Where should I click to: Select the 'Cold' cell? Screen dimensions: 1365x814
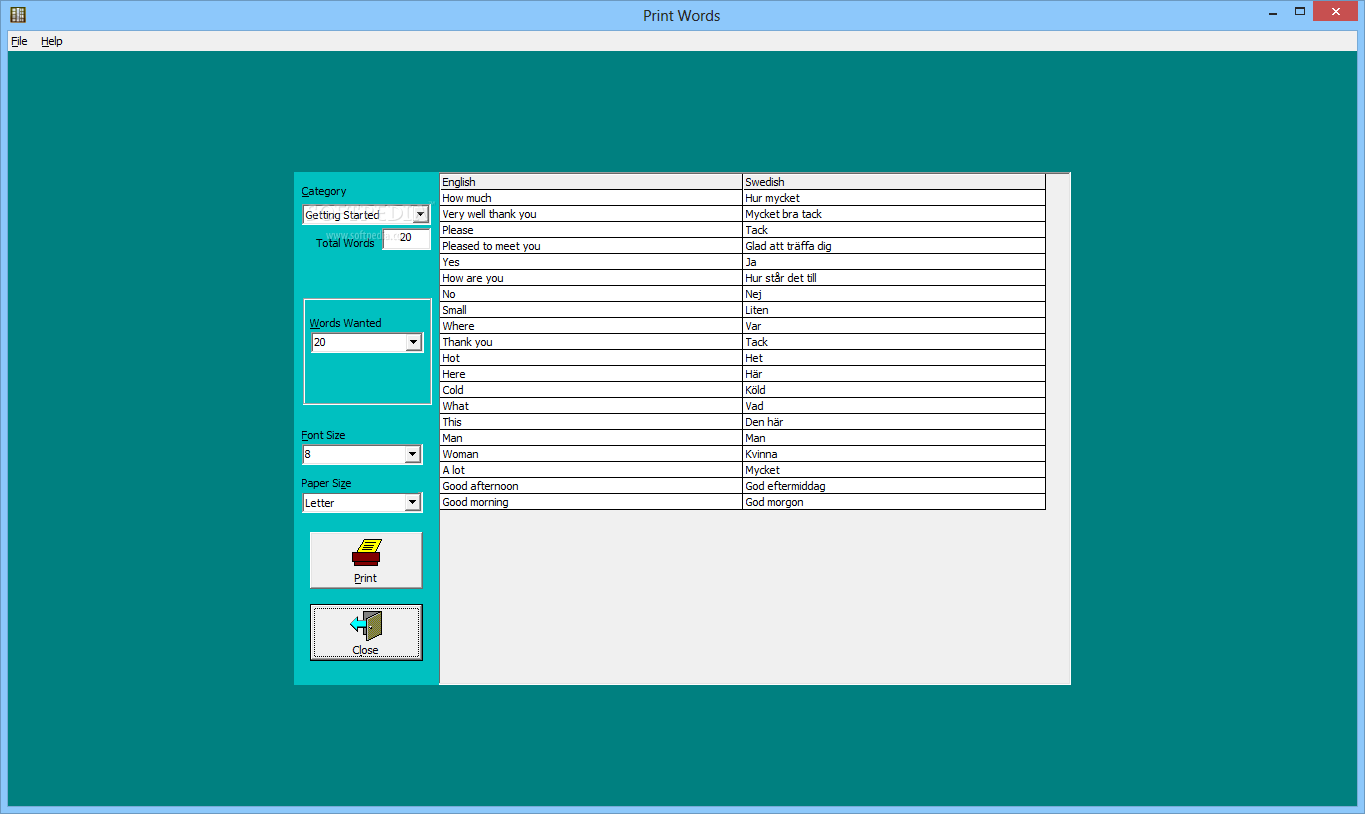(x=591, y=390)
